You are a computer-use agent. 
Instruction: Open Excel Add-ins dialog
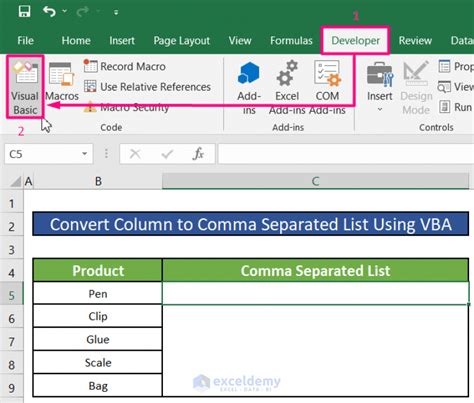287,88
